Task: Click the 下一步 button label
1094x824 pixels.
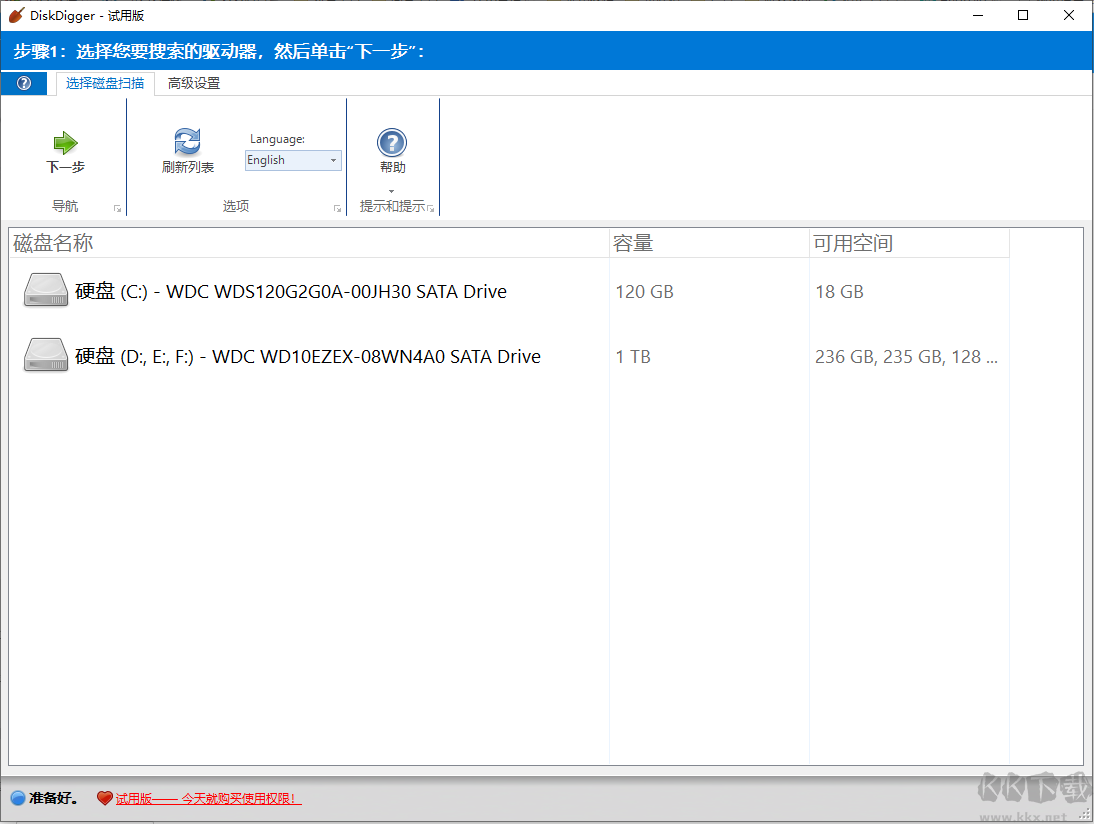Action: tap(66, 167)
